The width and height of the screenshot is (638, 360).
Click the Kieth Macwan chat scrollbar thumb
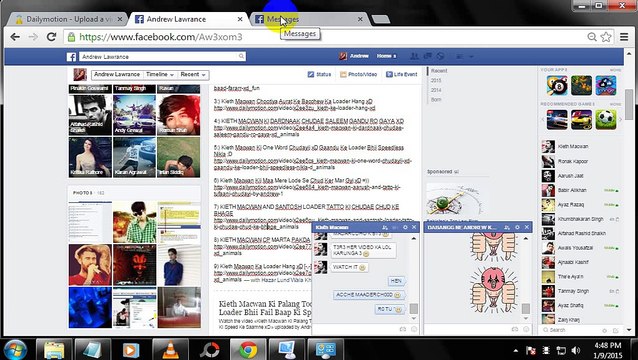click(414, 309)
